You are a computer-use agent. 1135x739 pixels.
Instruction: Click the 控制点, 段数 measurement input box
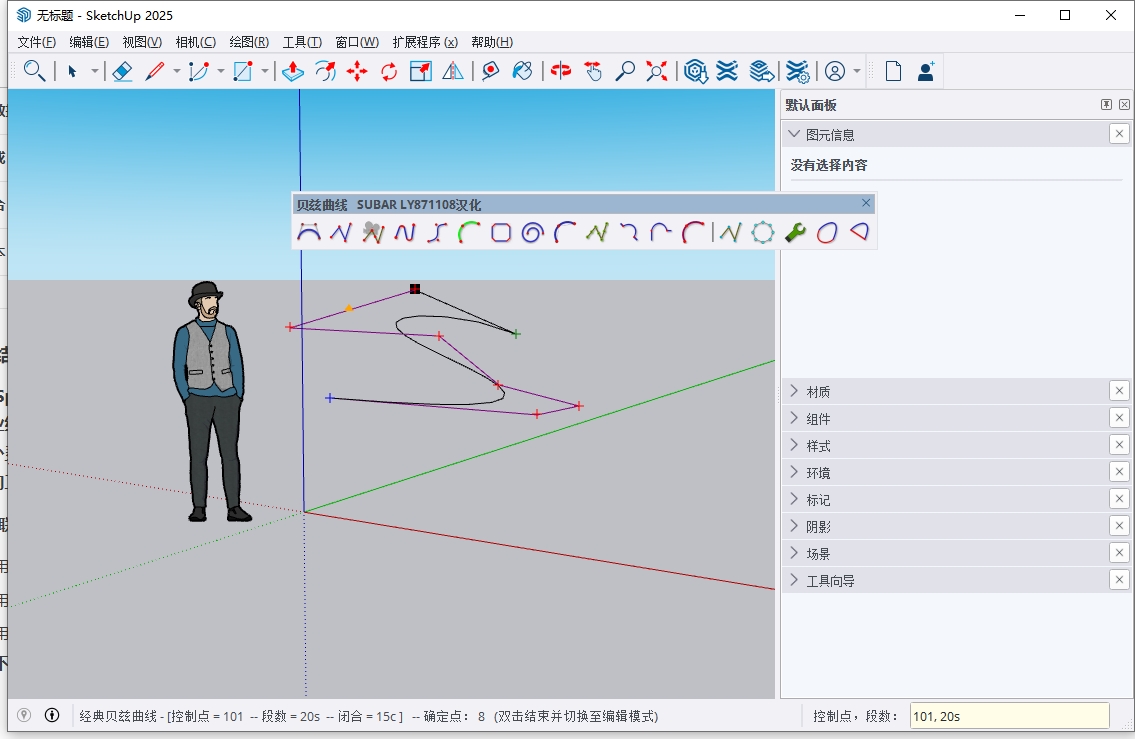[x=1009, y=716]
